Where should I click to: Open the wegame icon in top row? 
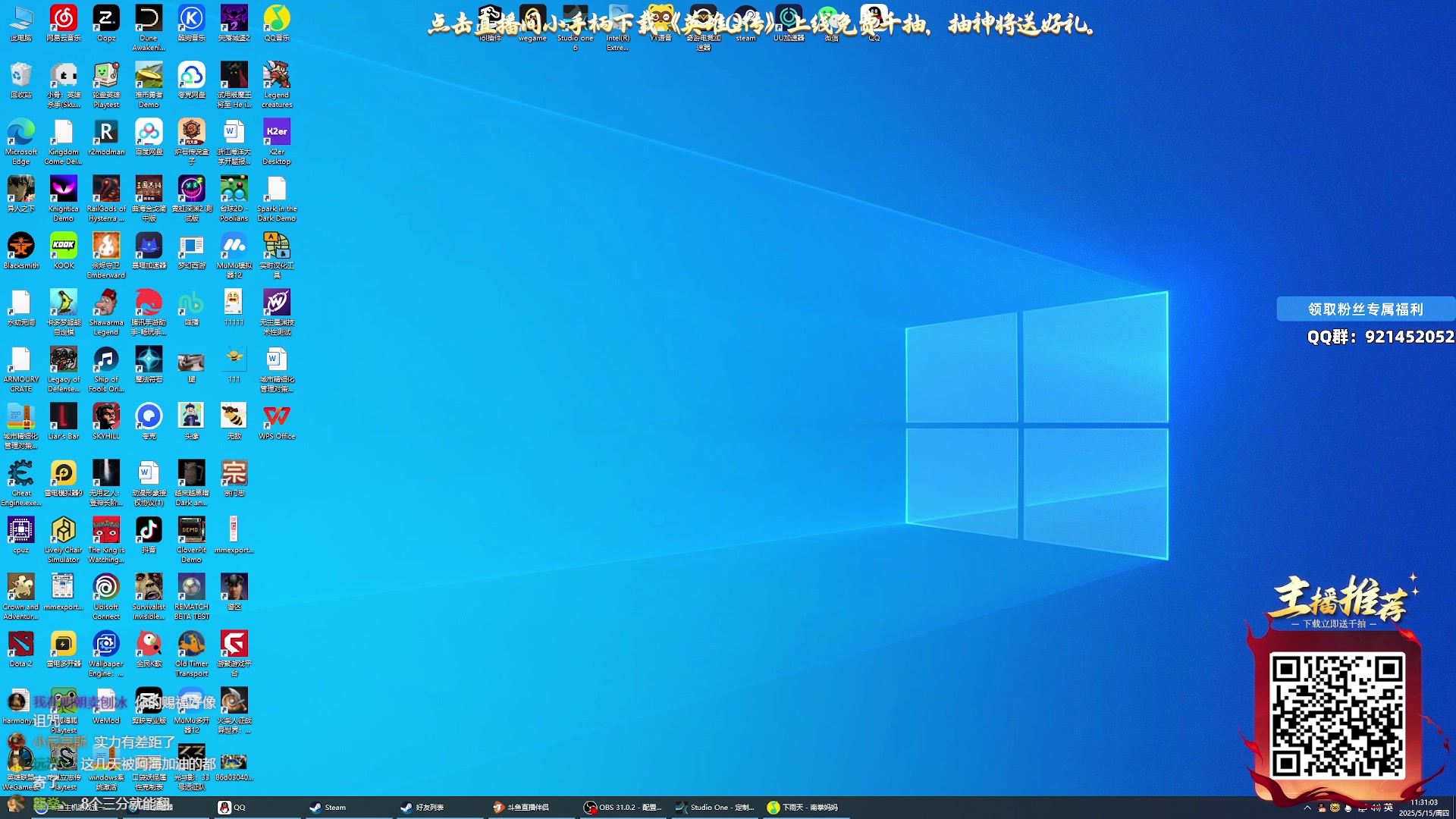coord(532,24)
